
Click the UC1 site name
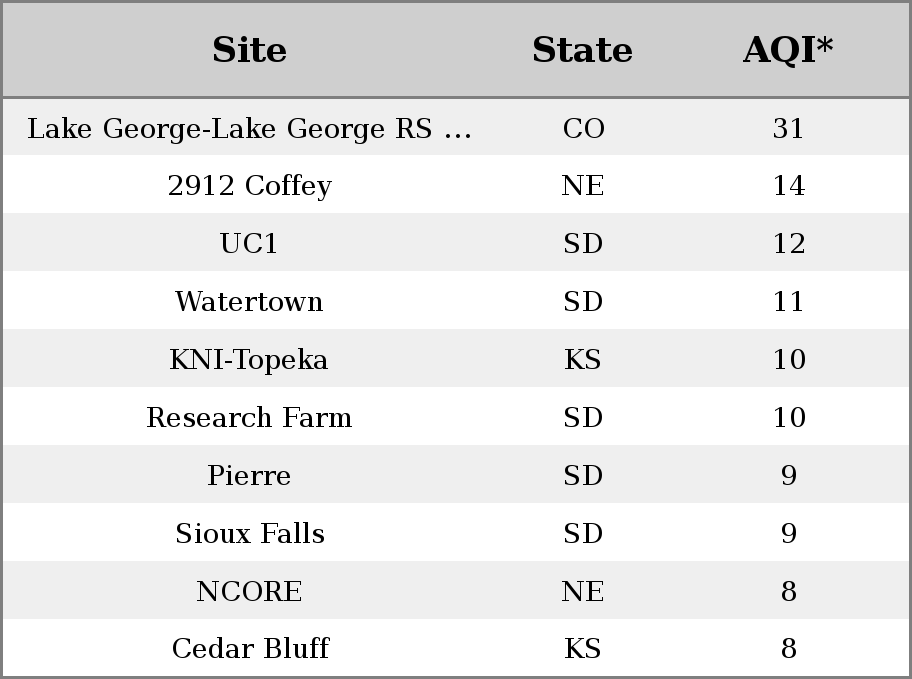pyautogui.click(x=249, y=243)
